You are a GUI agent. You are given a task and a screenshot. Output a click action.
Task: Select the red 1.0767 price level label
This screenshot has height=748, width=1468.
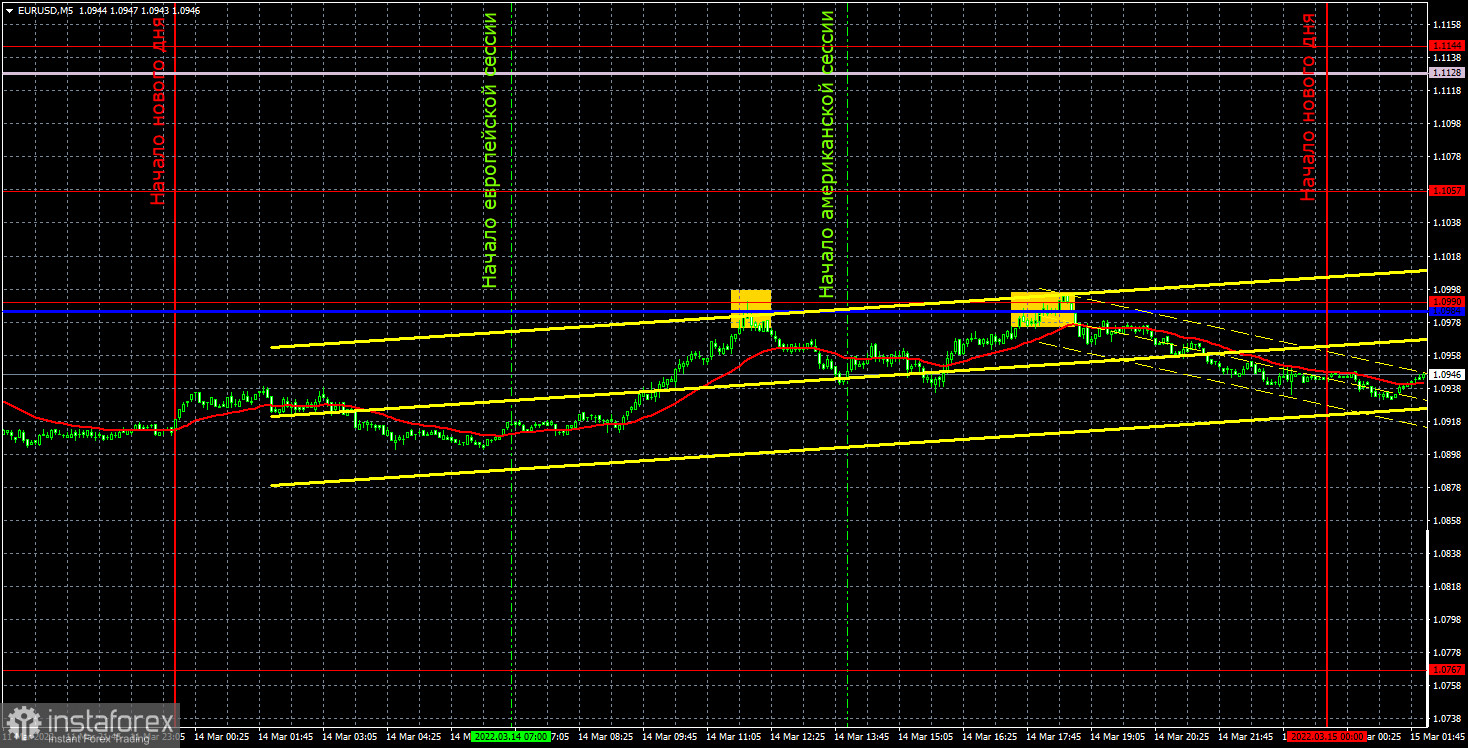1447,670
